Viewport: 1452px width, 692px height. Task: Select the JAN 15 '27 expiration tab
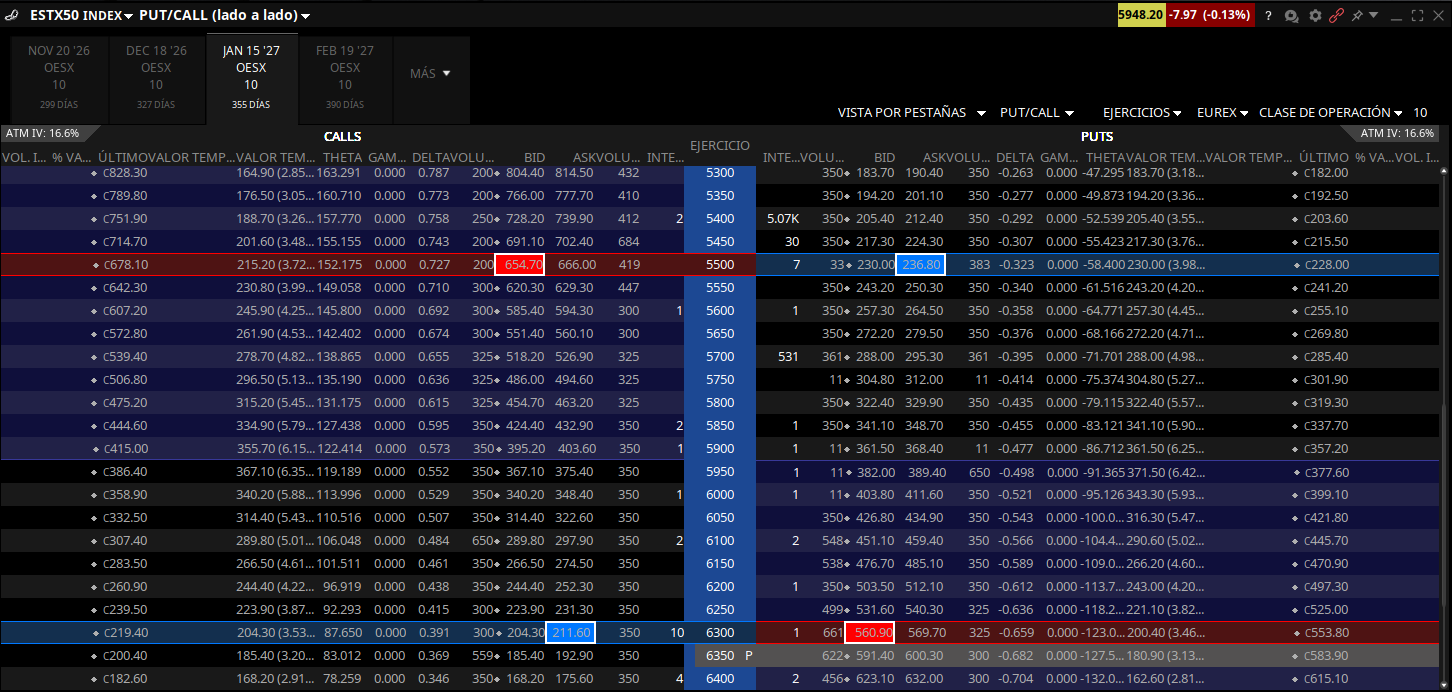251,78
